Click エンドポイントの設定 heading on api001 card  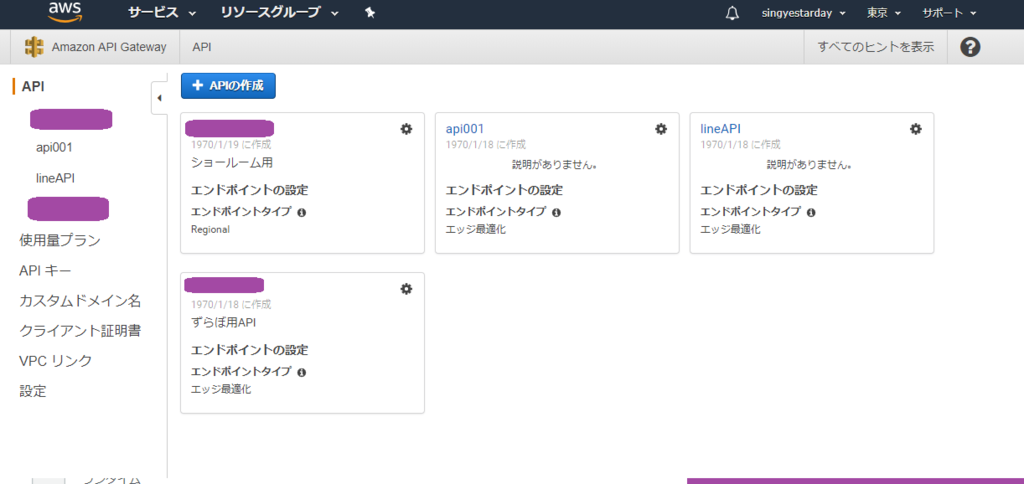pos(504,191)
